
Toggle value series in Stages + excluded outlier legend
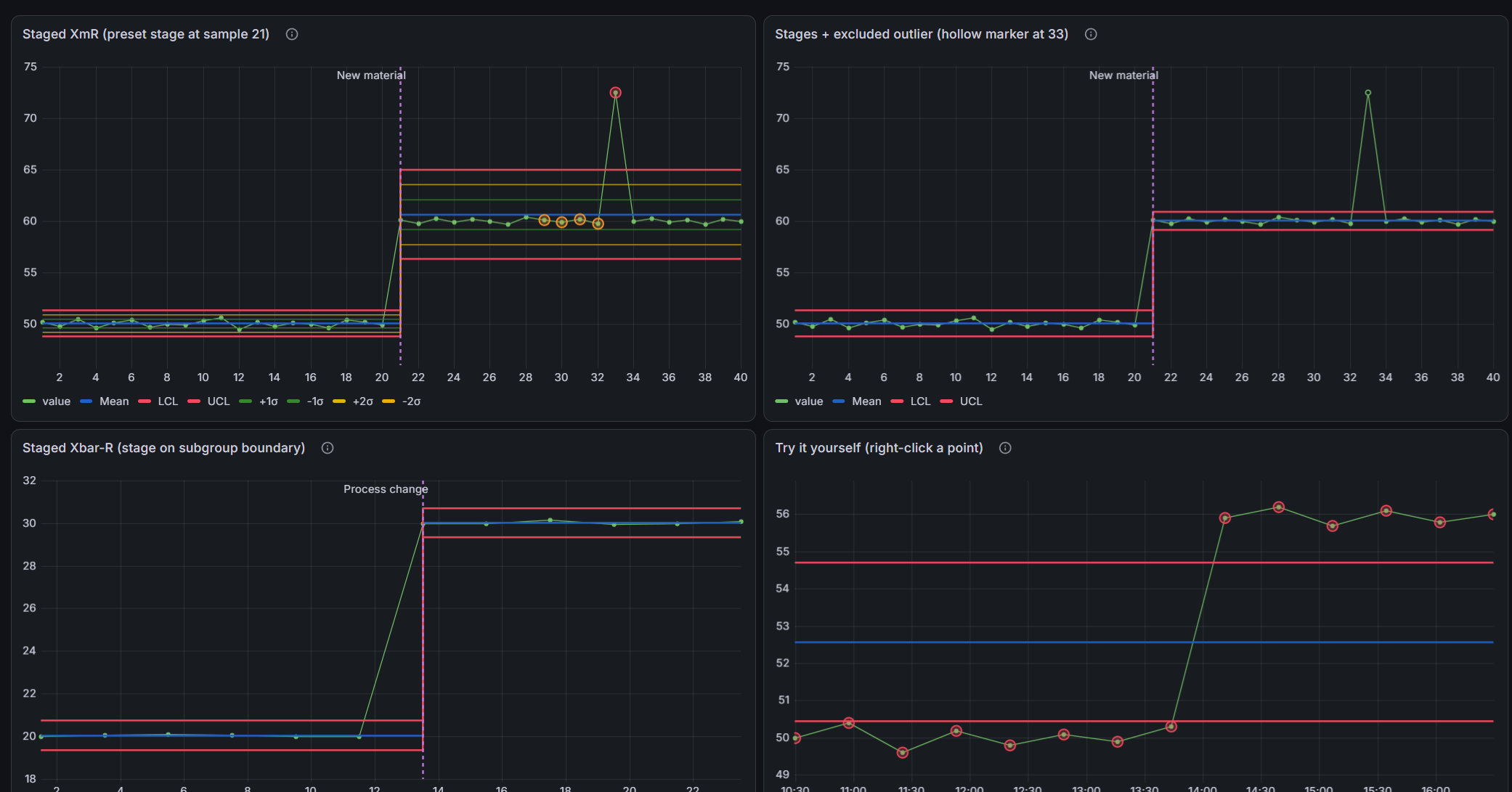pyautogui.click(x=809, y=401)
